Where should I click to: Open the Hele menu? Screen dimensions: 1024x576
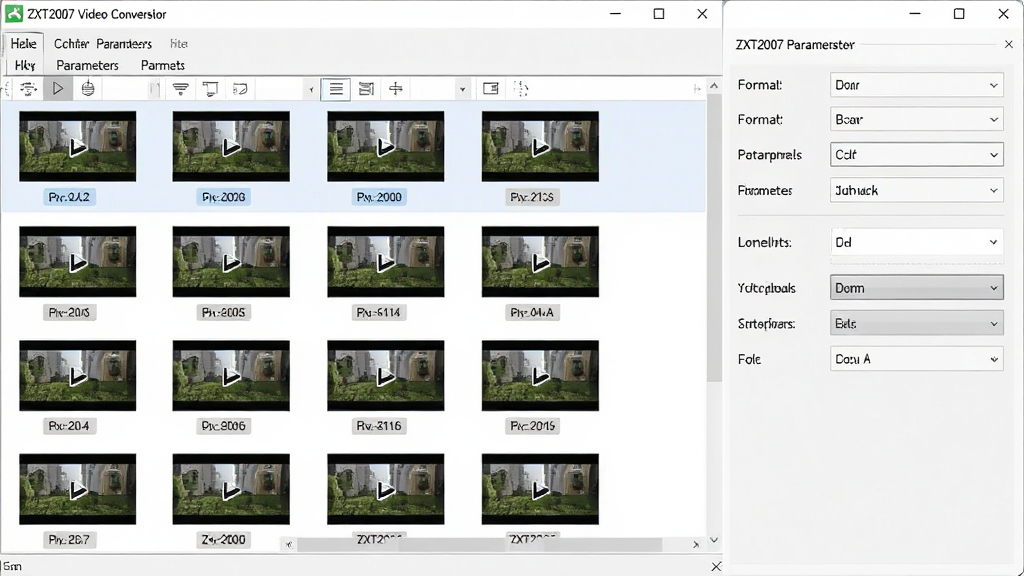[x=24, y=44]
